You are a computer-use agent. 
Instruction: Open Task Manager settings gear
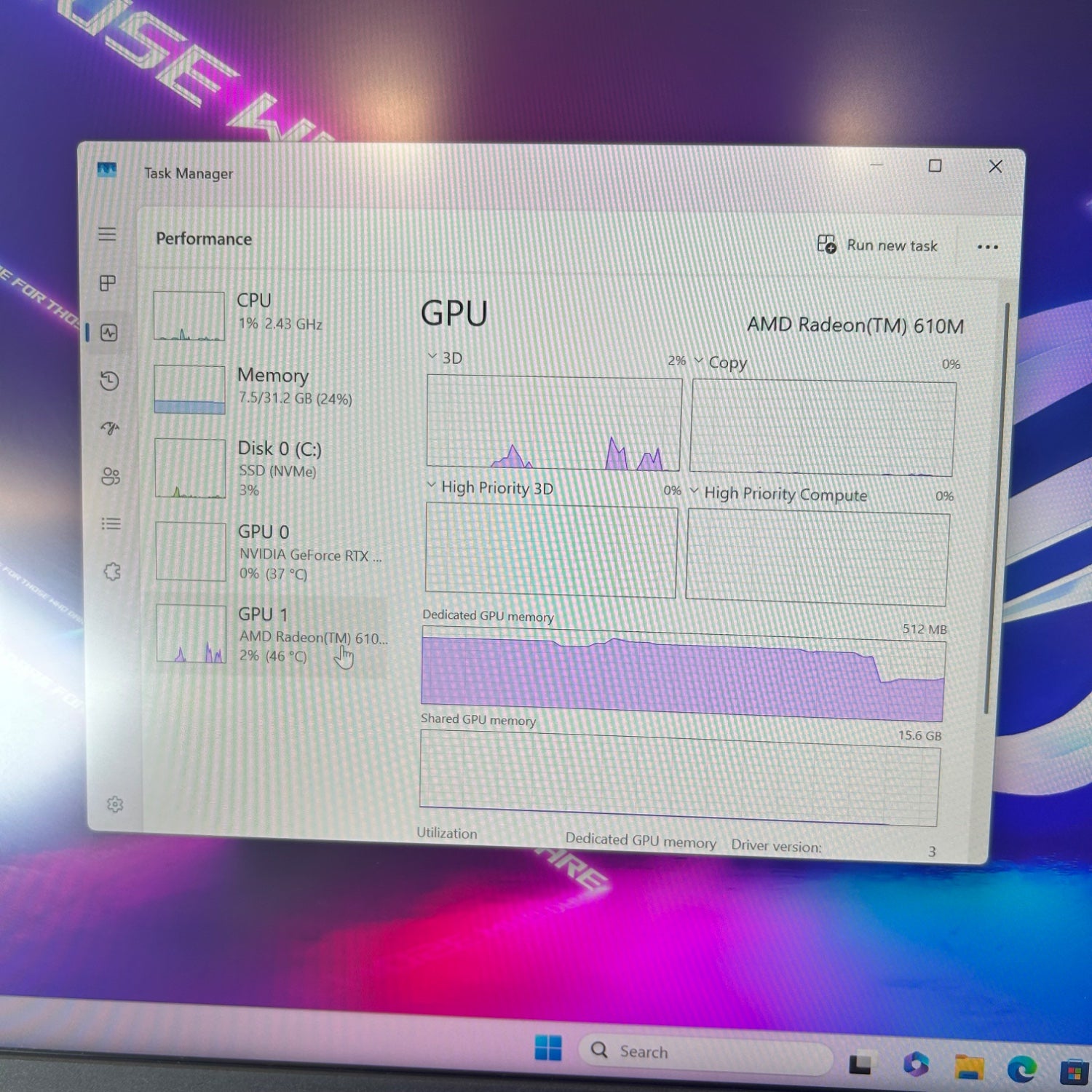(x=115, y=804)
